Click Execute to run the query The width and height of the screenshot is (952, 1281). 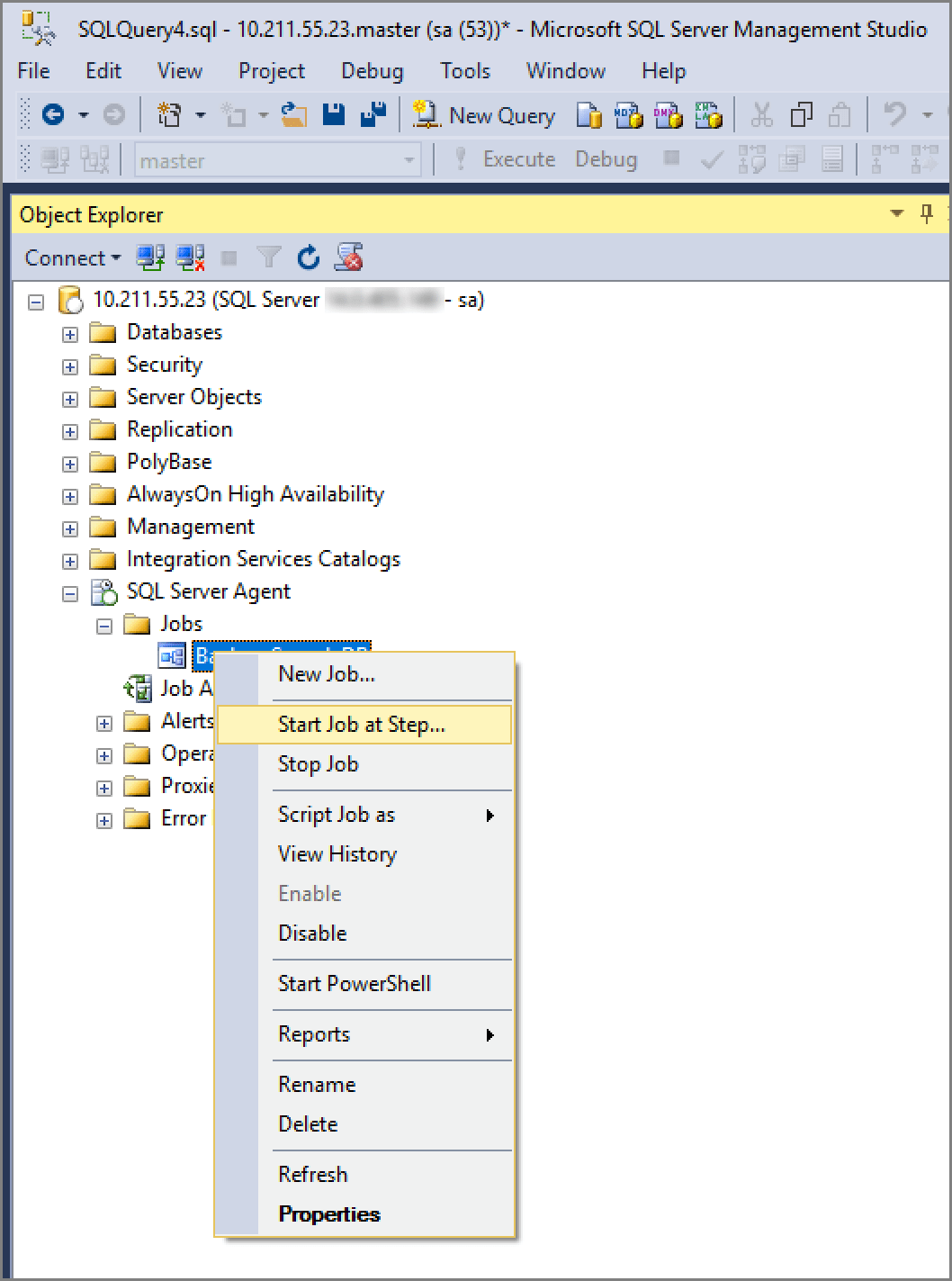(519, 158)
